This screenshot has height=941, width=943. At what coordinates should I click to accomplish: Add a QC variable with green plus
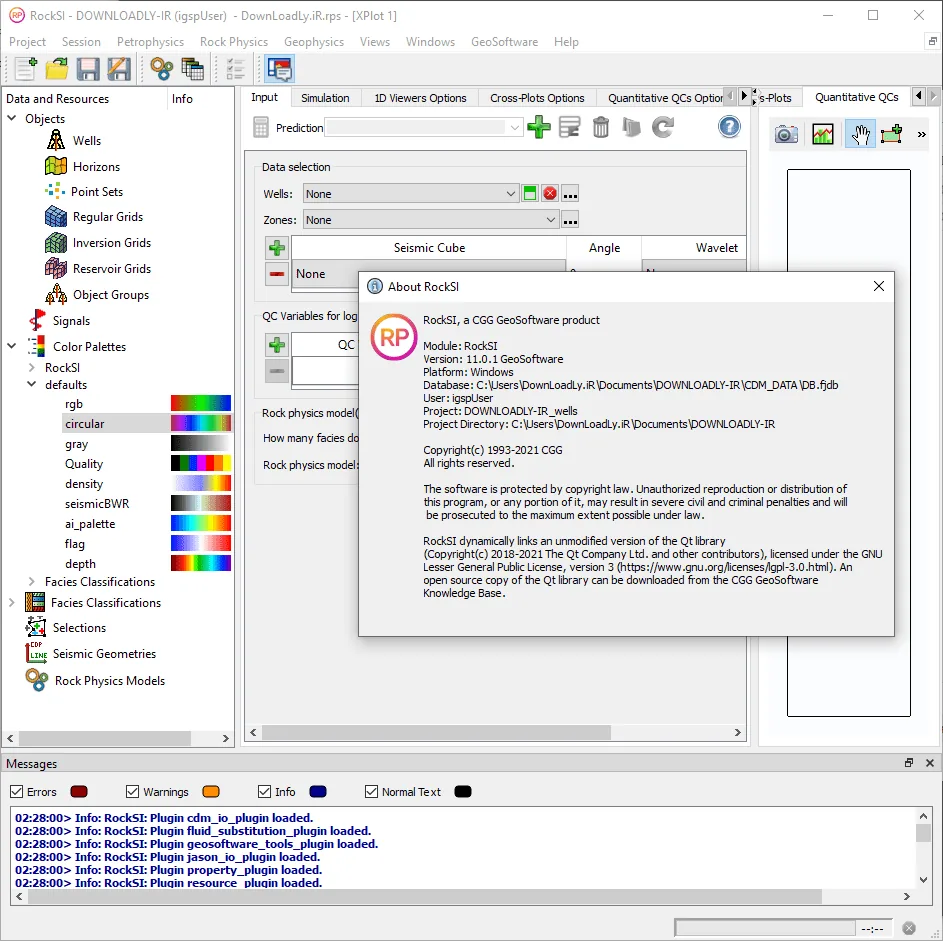point(277,345)
